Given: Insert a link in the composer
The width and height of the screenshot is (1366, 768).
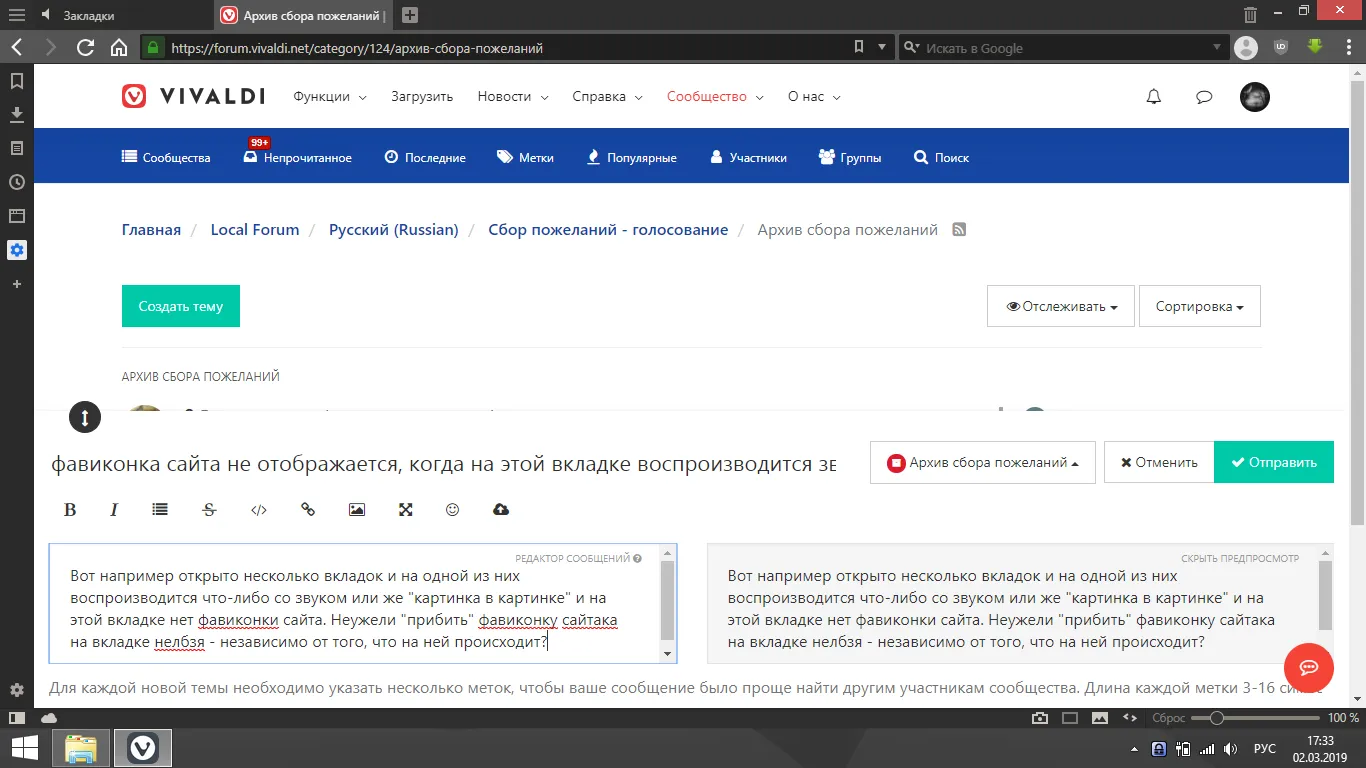Looking at the screenshot, I should 308,510.
